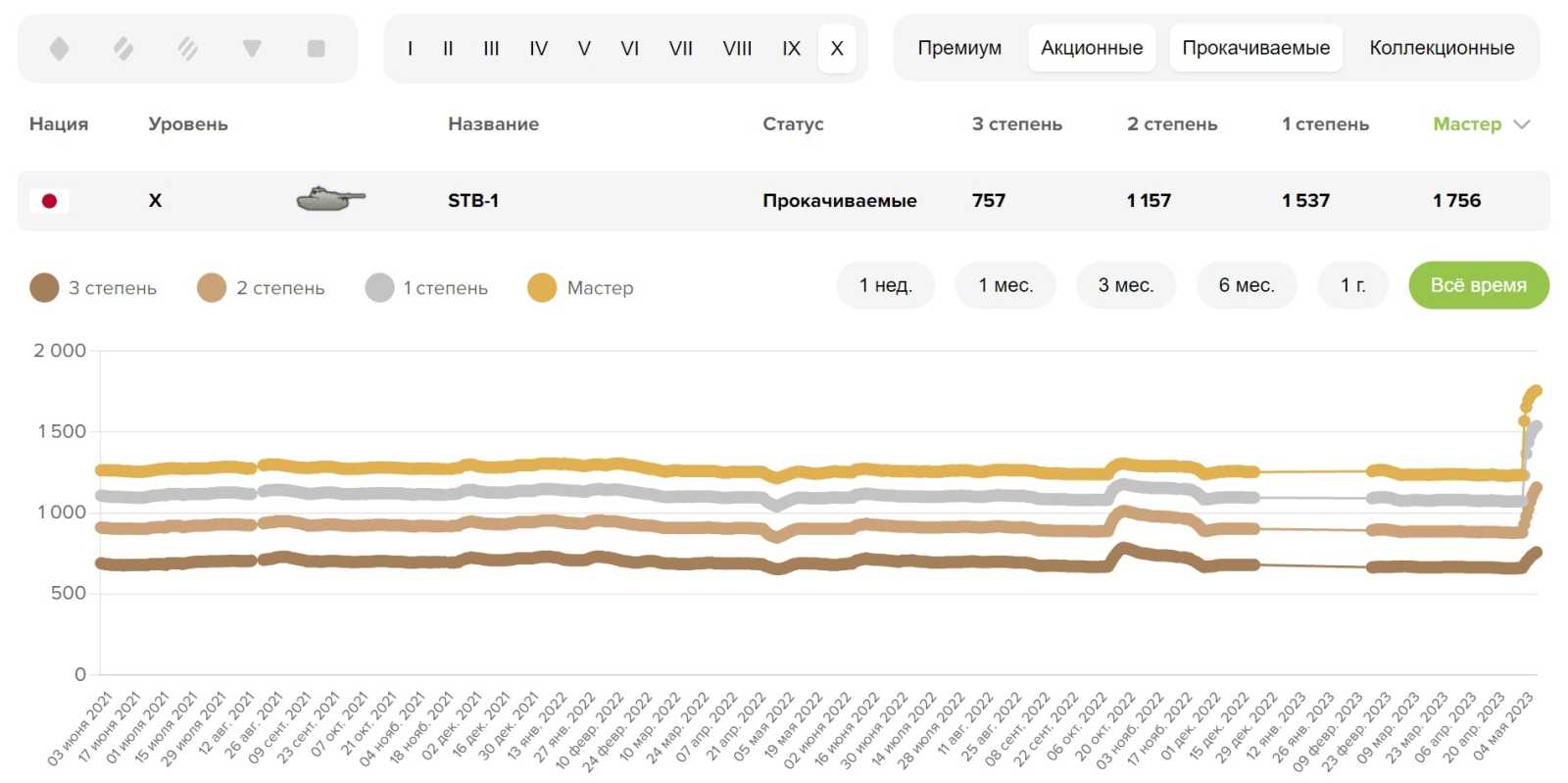Show chart for Всё время period
This screenshot has height=783, width=1568.
1478,285
